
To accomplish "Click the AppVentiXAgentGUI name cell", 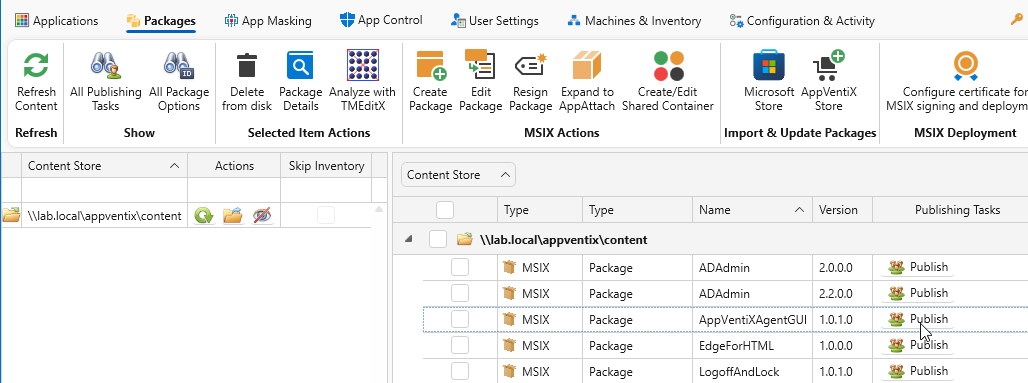I will tap(753, 319).
